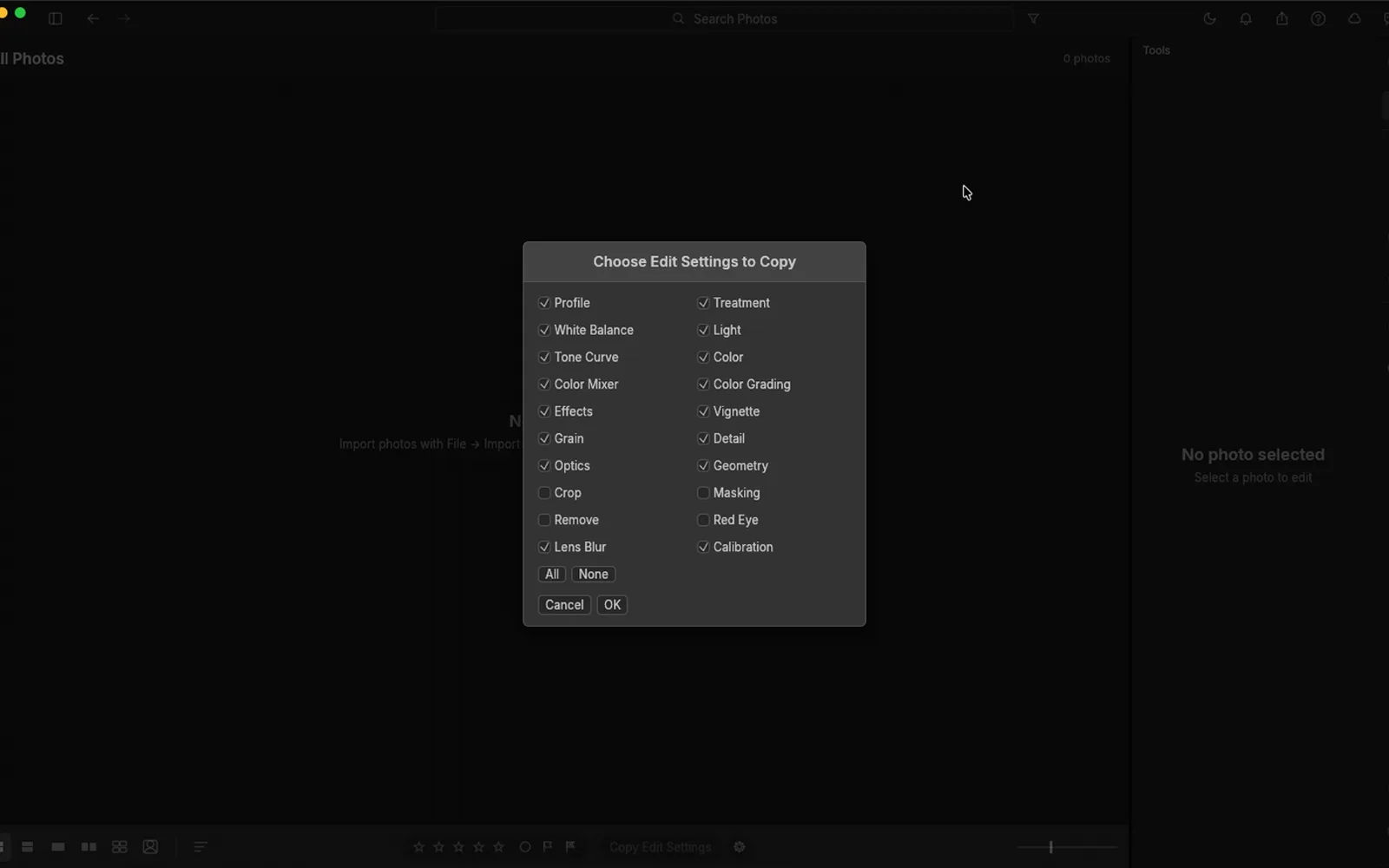Screen dimensions: 1389x868
Task: Uncheck the Profile checkbox
Action: (544, 303)
